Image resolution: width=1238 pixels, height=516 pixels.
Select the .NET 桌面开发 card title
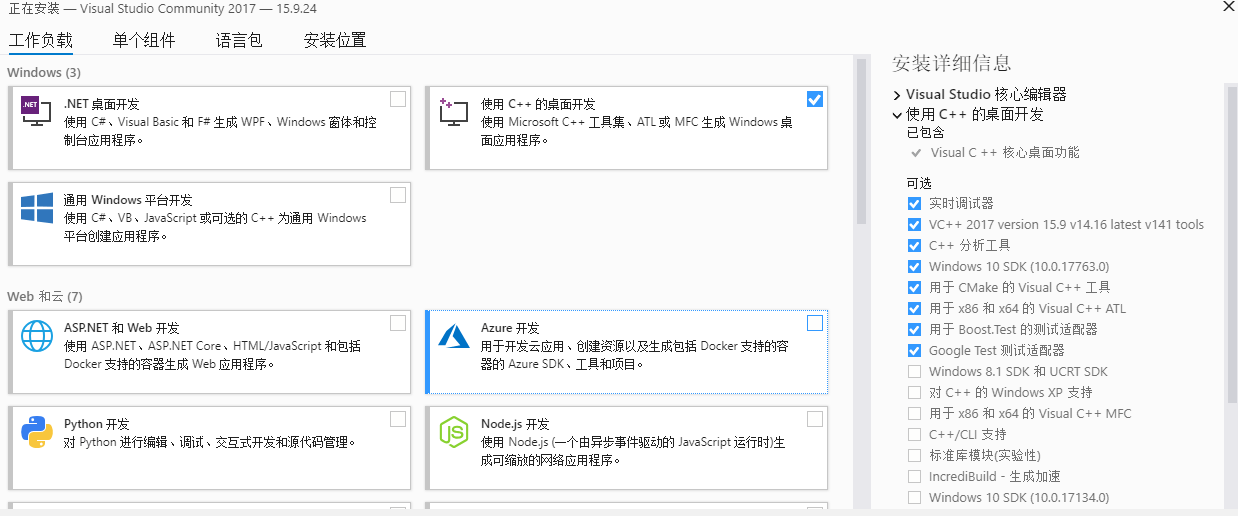[102, 104]
